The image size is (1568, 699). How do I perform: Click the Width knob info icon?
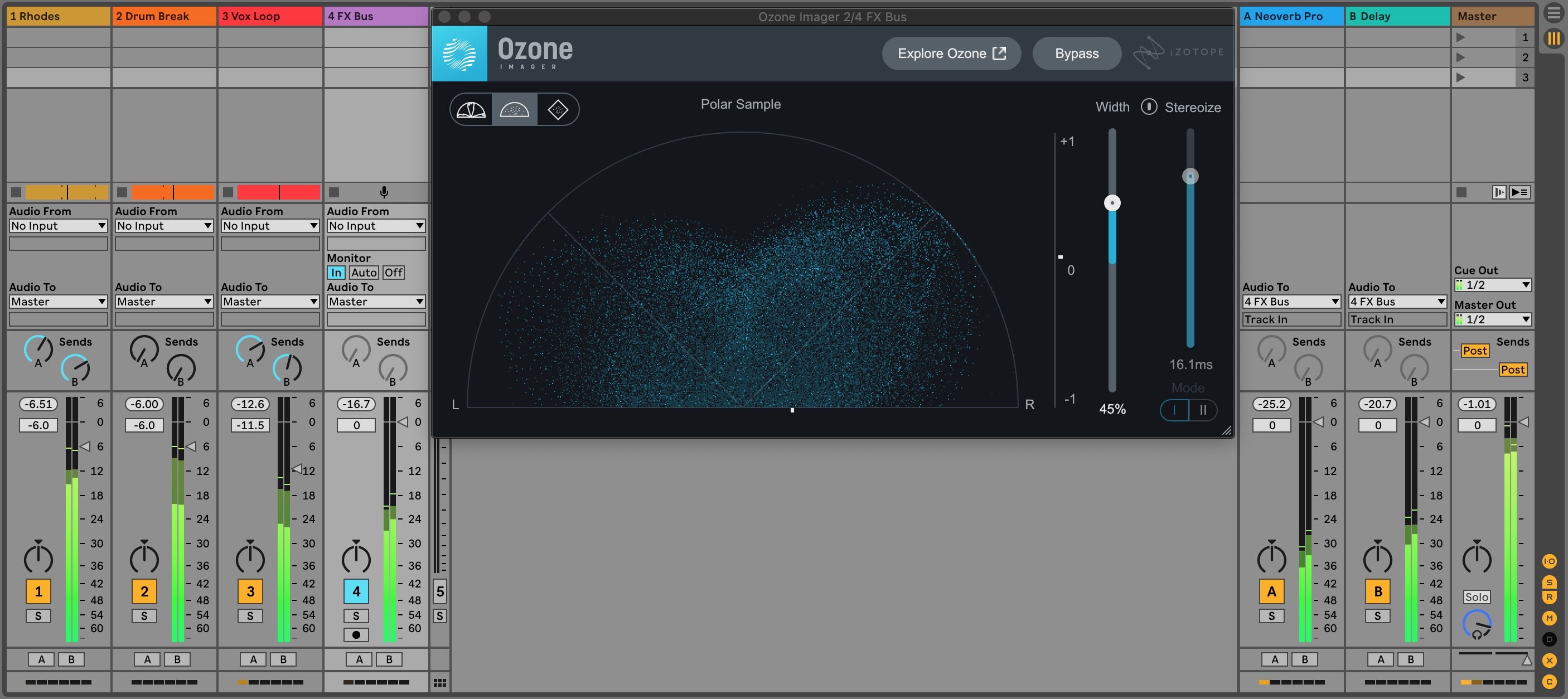[1149, 106]
